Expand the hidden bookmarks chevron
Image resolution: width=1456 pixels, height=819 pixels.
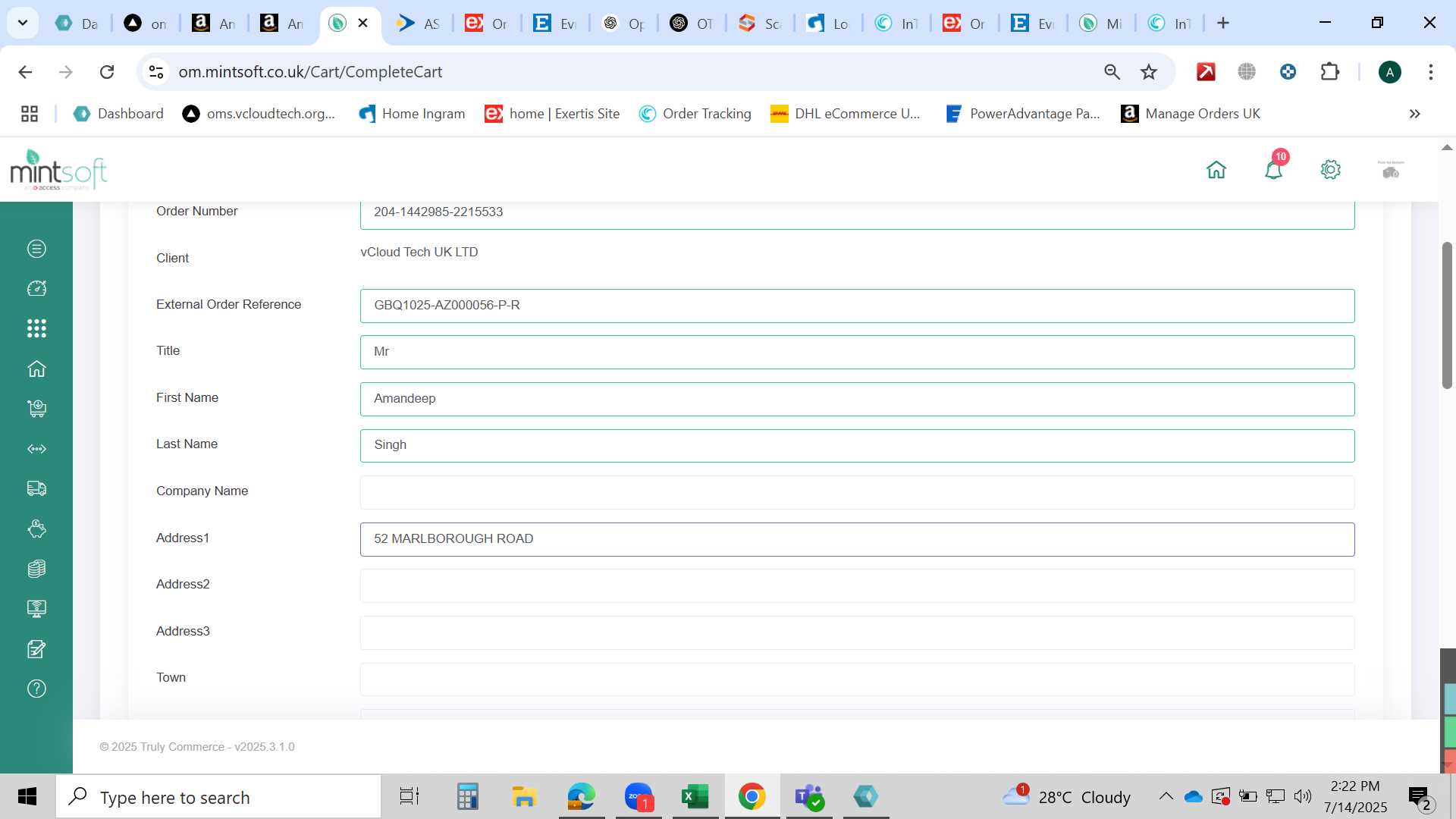coord(1414,114)
